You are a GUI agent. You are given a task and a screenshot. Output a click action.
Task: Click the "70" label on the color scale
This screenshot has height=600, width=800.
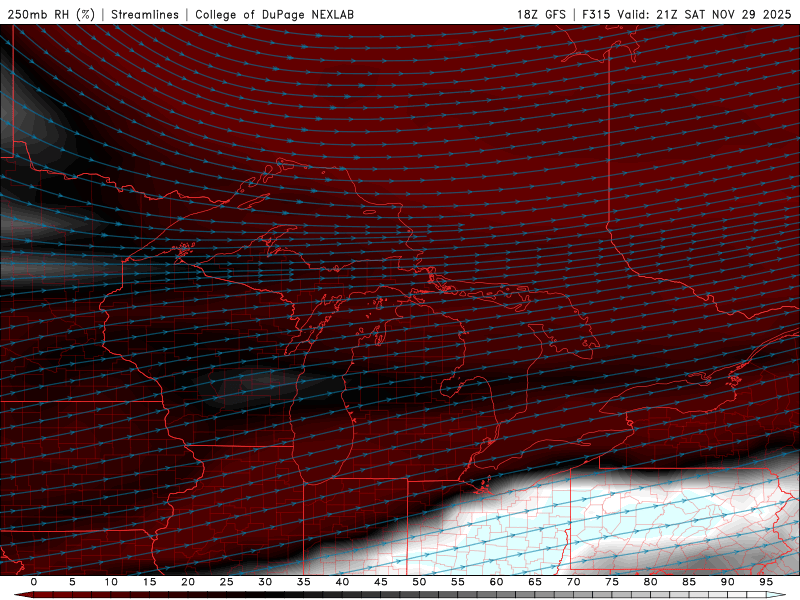pyautogui.click(x=573, y=582)
